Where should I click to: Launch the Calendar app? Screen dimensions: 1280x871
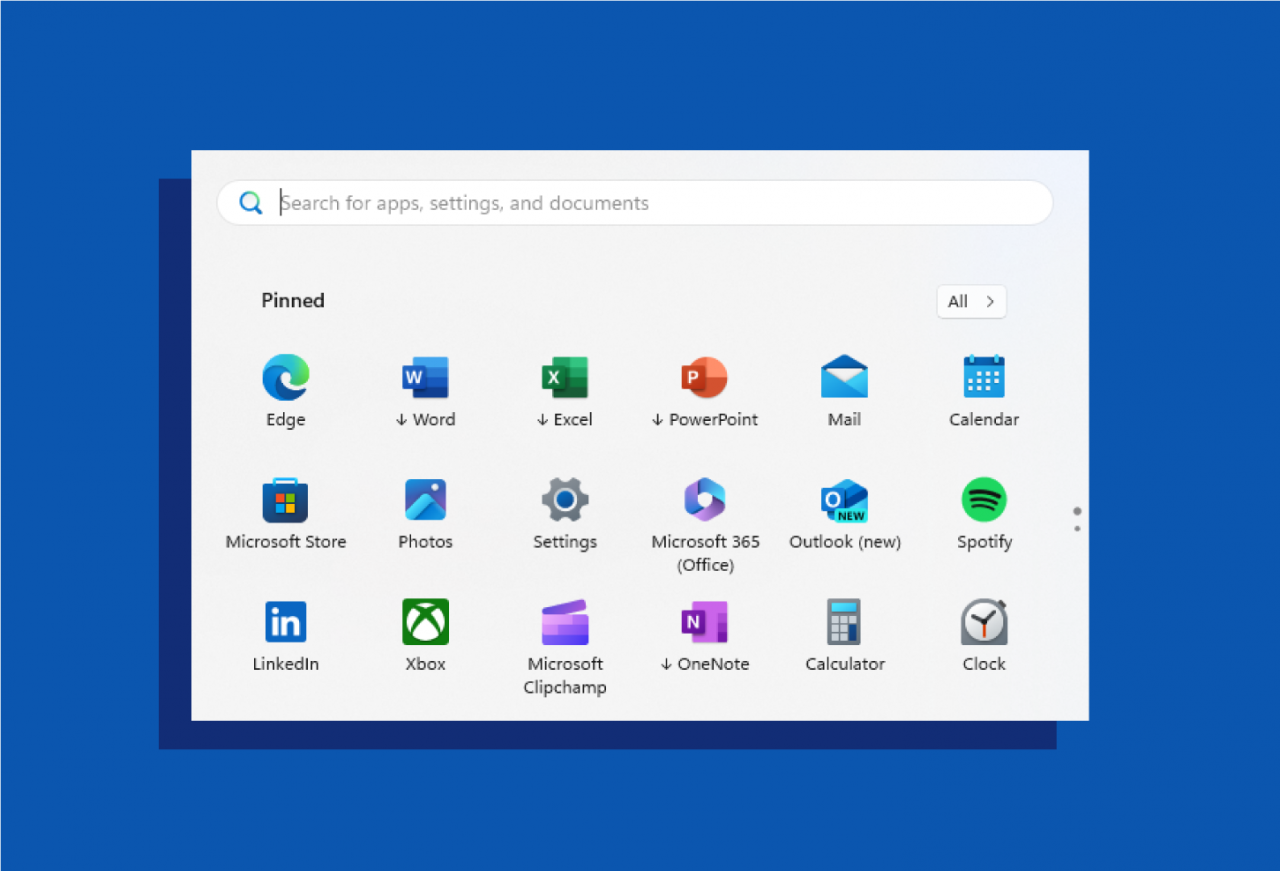pos(984,378)
